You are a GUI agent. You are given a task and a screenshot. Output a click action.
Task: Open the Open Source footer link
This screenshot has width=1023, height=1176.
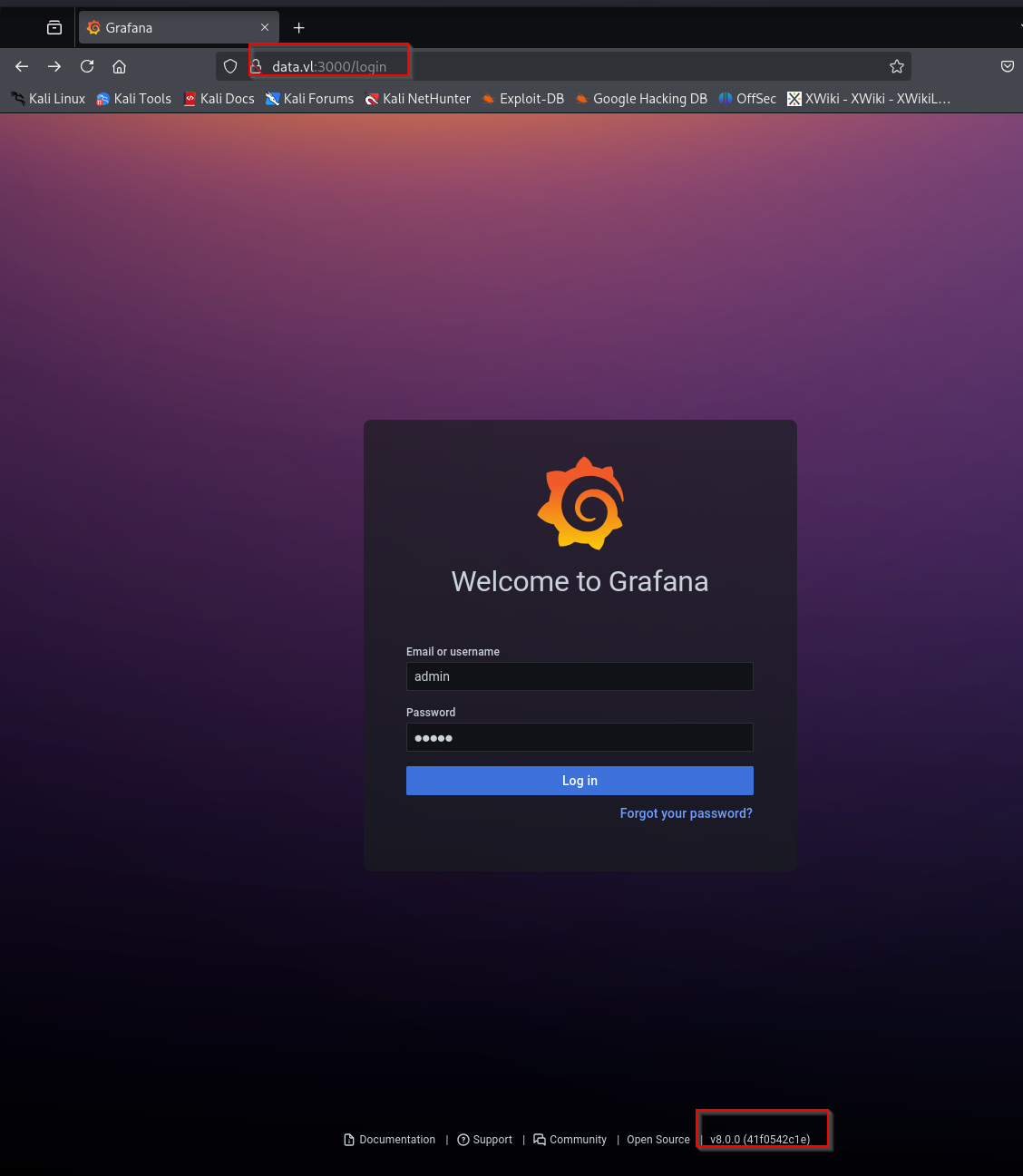point(658,1140)
